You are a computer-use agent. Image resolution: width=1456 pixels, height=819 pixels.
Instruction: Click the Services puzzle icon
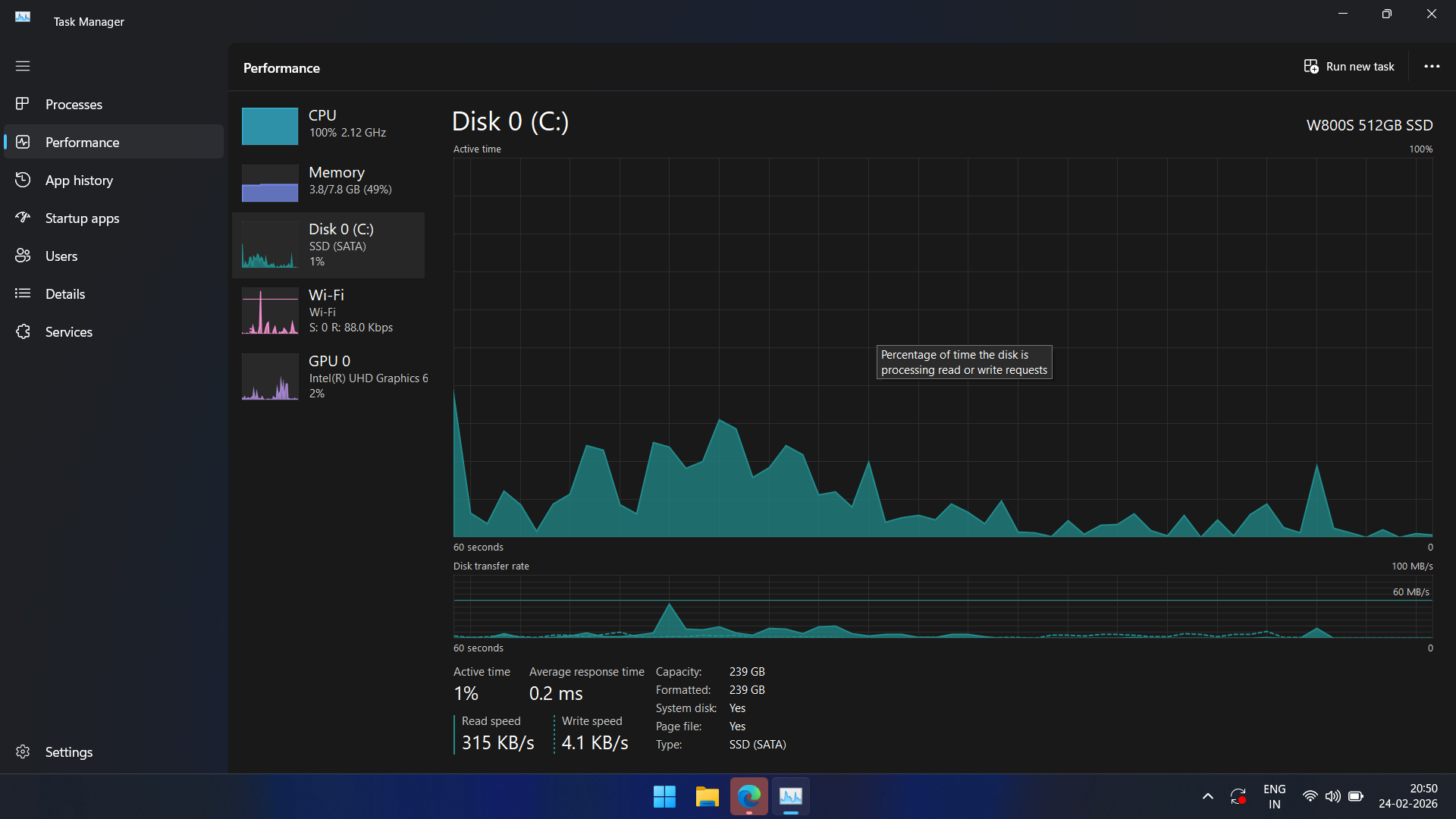pos(23,331)
